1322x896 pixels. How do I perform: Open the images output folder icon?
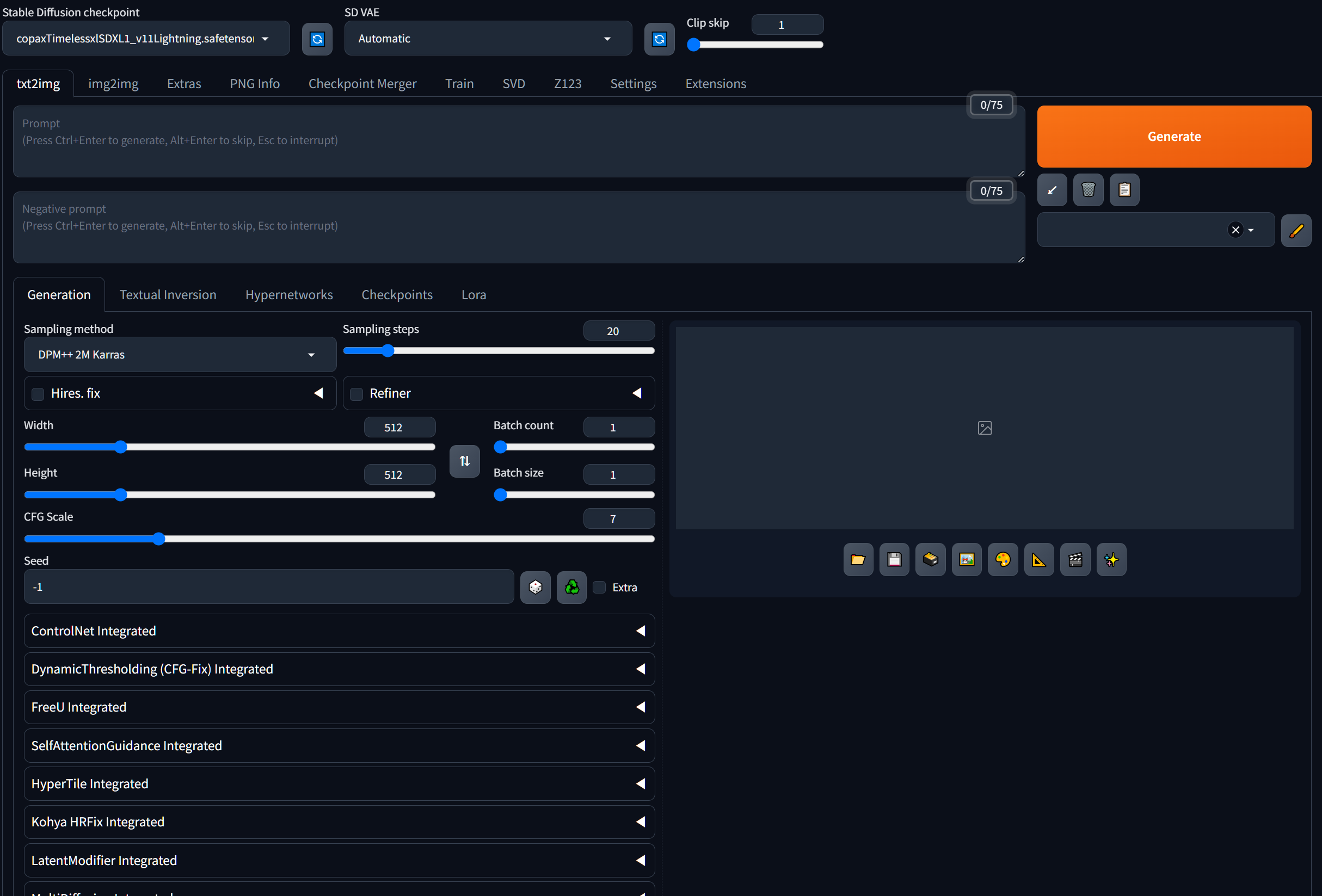857,559
